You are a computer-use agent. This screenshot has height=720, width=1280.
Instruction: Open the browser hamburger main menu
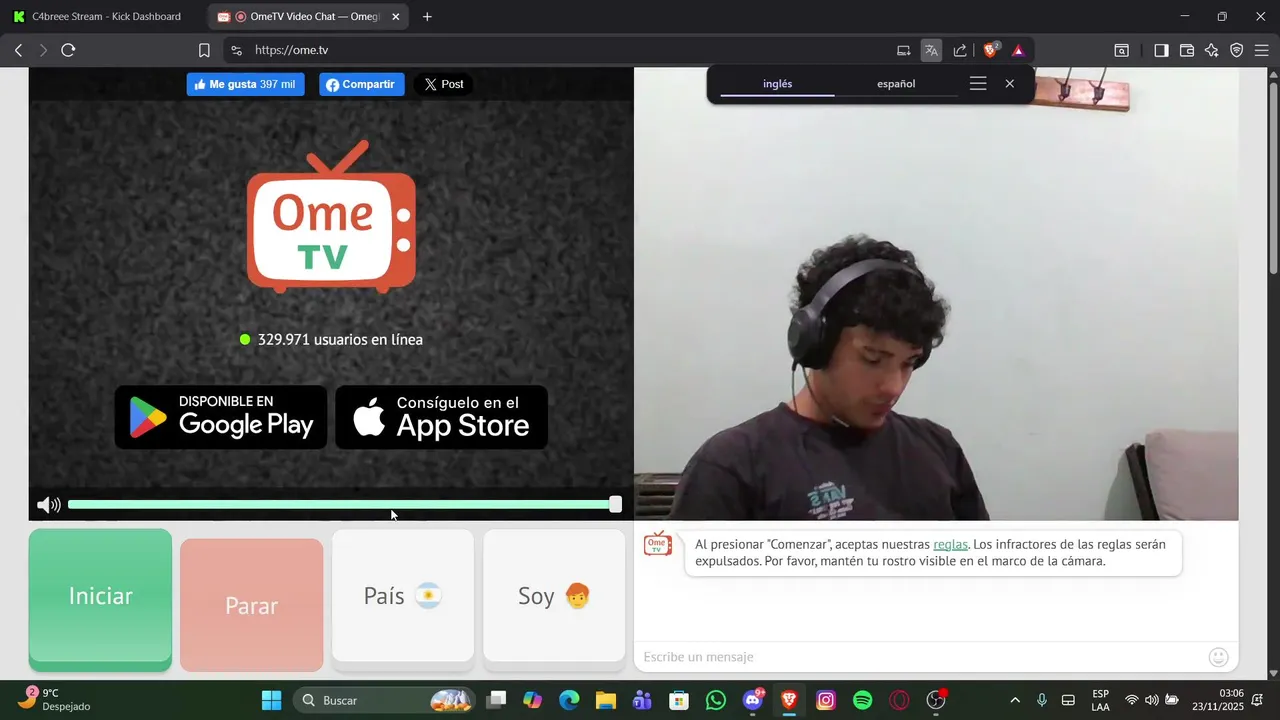tap(1262, 50)
